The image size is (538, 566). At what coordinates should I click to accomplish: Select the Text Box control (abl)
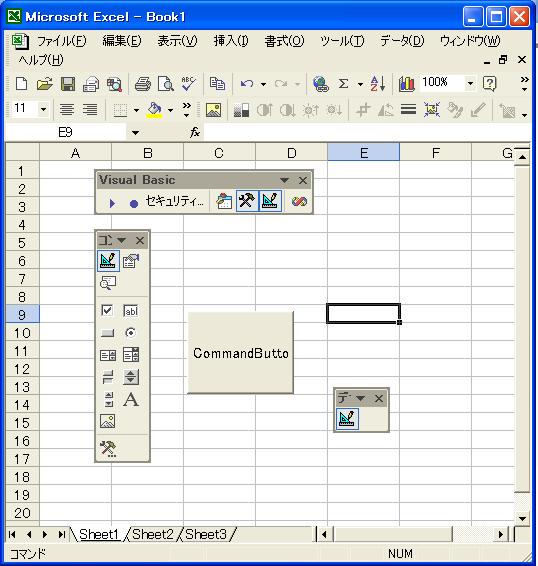pos(130,311)
